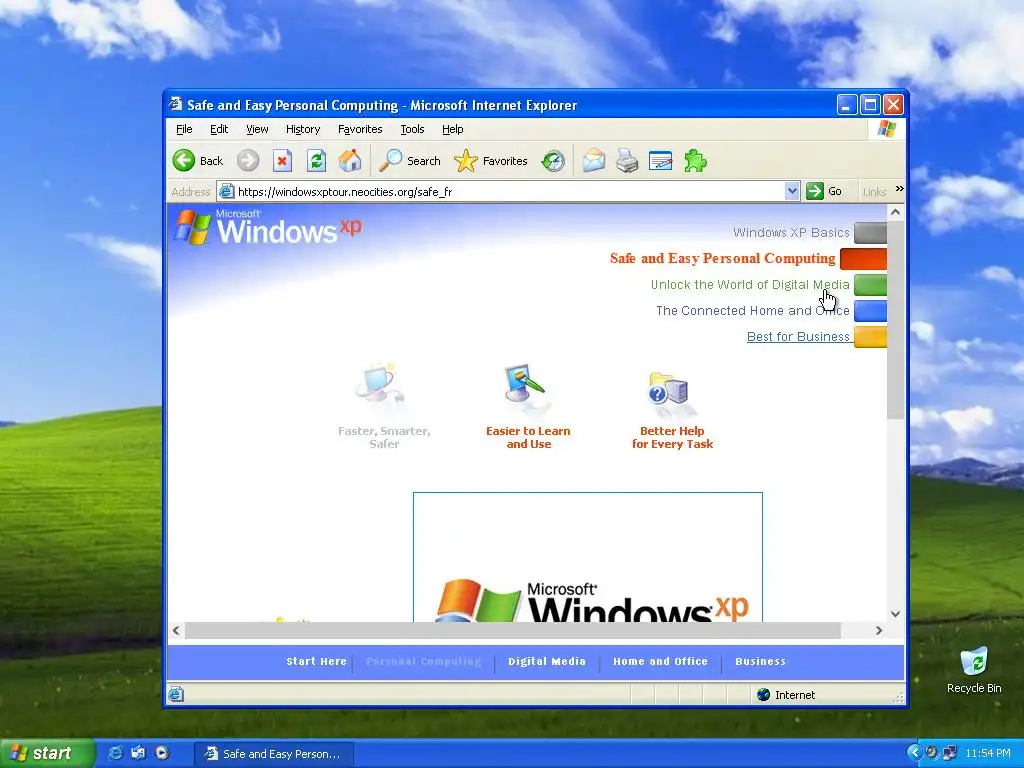Launch Internet Explorer from Quick Launch
This screenshot has height=768, width=1024.
coord(116,753)
